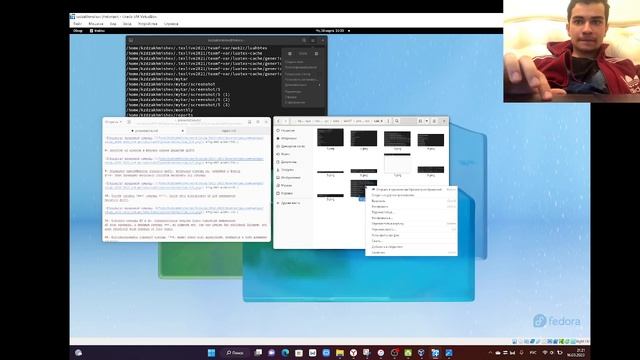Open new tab icon in terminal header
This screenshot has height=360, width=640.
pyautogui.click(x=131, y=40)
